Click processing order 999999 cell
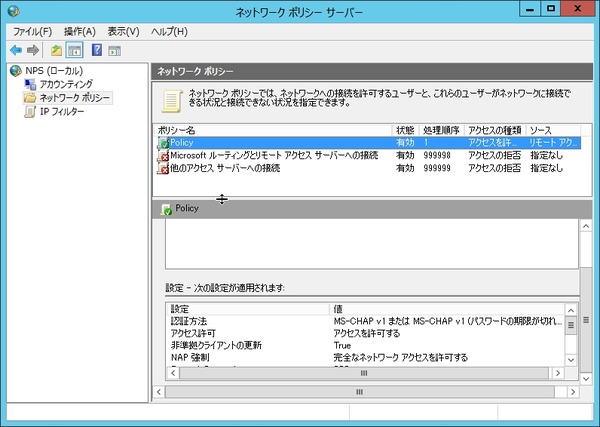 pos(437,168)
